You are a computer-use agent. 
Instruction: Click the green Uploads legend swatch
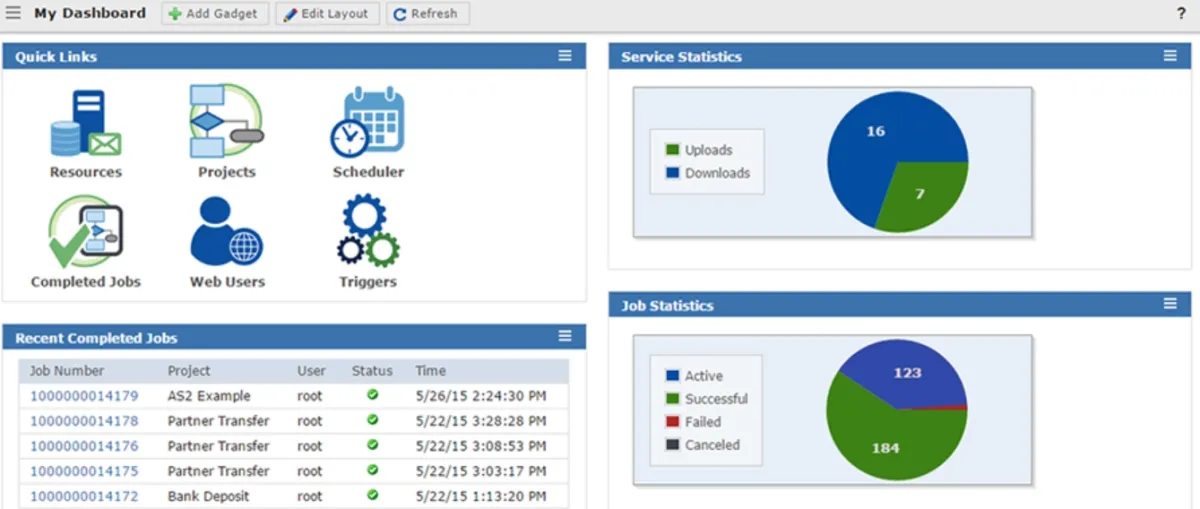pos(673,150)
